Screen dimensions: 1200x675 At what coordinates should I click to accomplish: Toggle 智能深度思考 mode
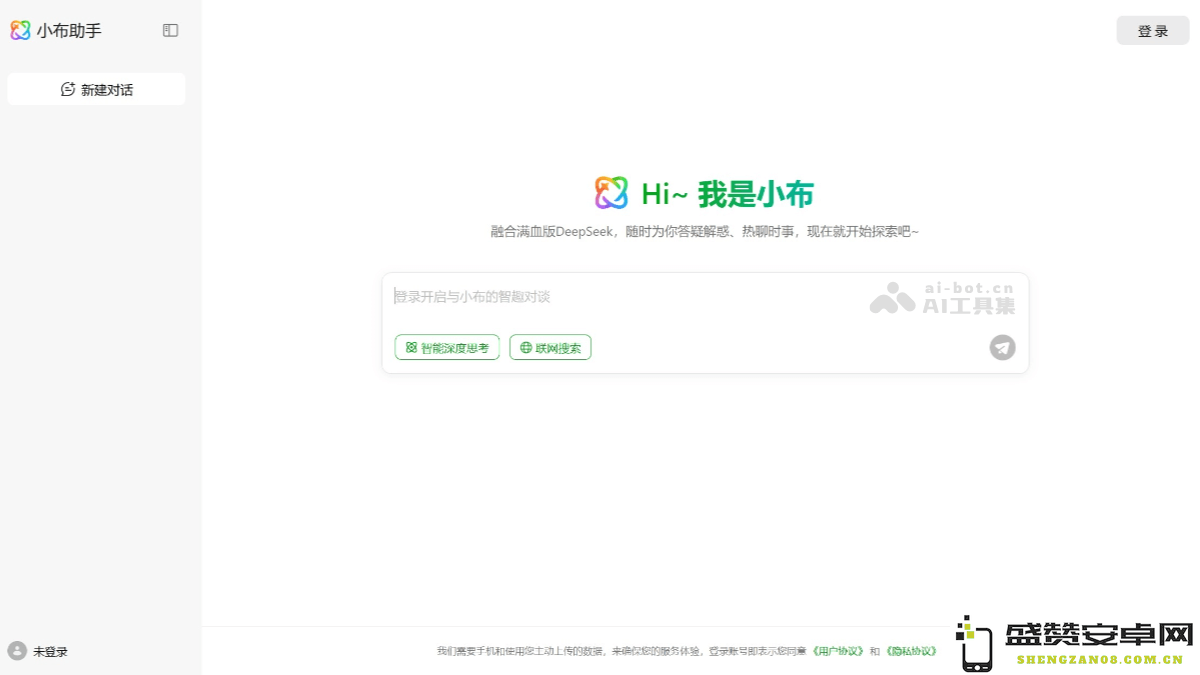[447, 347]
